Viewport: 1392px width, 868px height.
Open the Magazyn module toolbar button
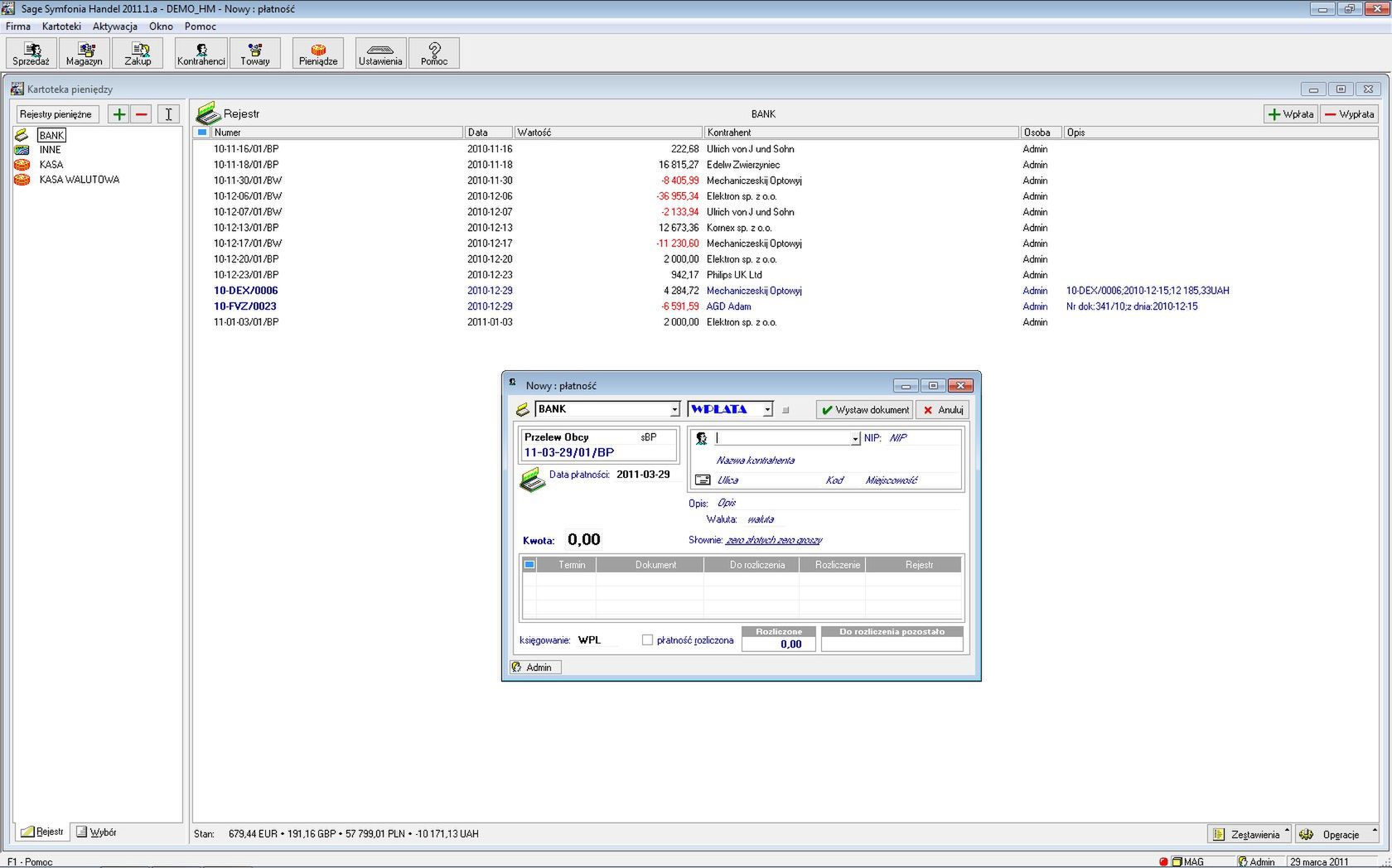click(85, 53)
